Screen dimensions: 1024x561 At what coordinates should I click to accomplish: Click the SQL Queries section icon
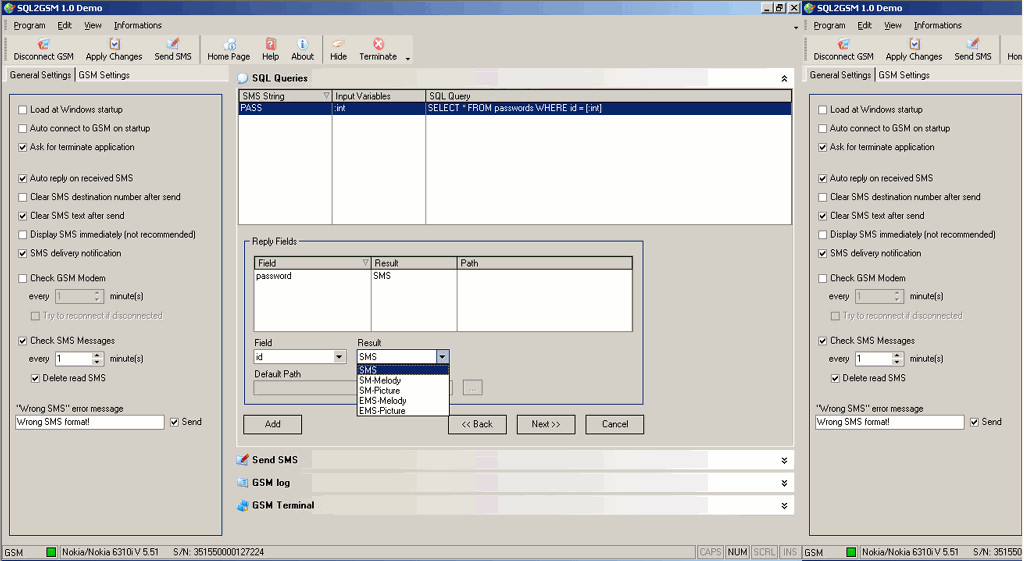[243, 78]
